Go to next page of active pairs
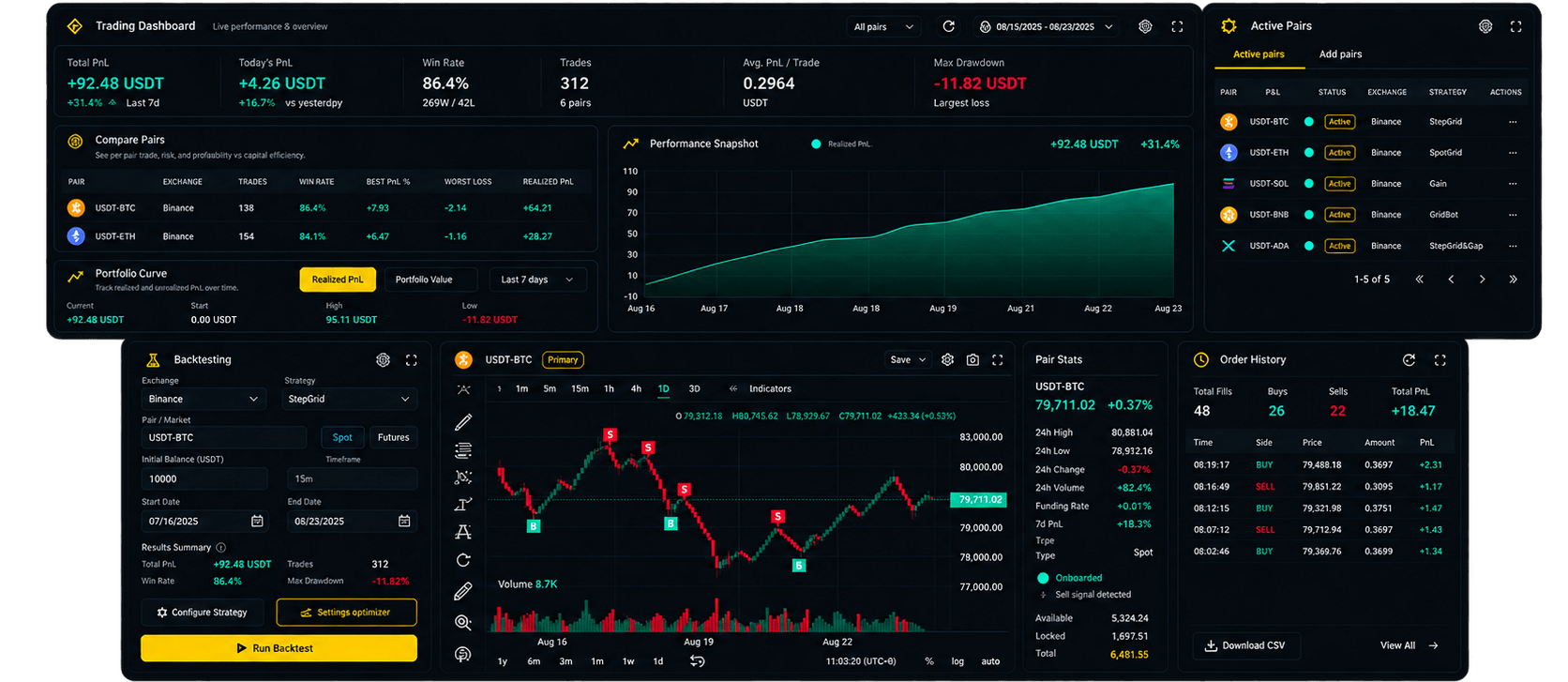1568x682 pixels. pos(1482,280)
